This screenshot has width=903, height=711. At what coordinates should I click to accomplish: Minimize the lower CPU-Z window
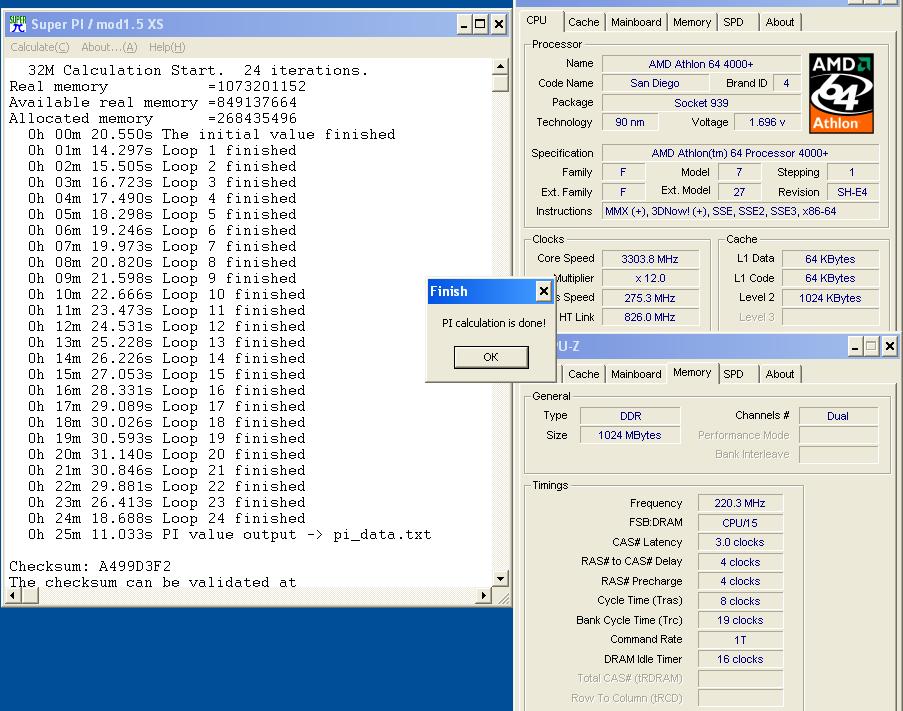pyautogui.click(x=855, y=346)
